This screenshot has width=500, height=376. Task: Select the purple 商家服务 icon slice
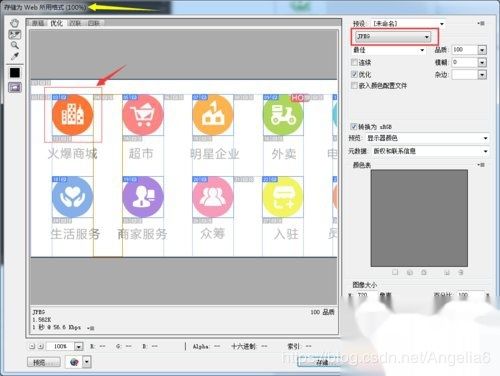[143, 197]
